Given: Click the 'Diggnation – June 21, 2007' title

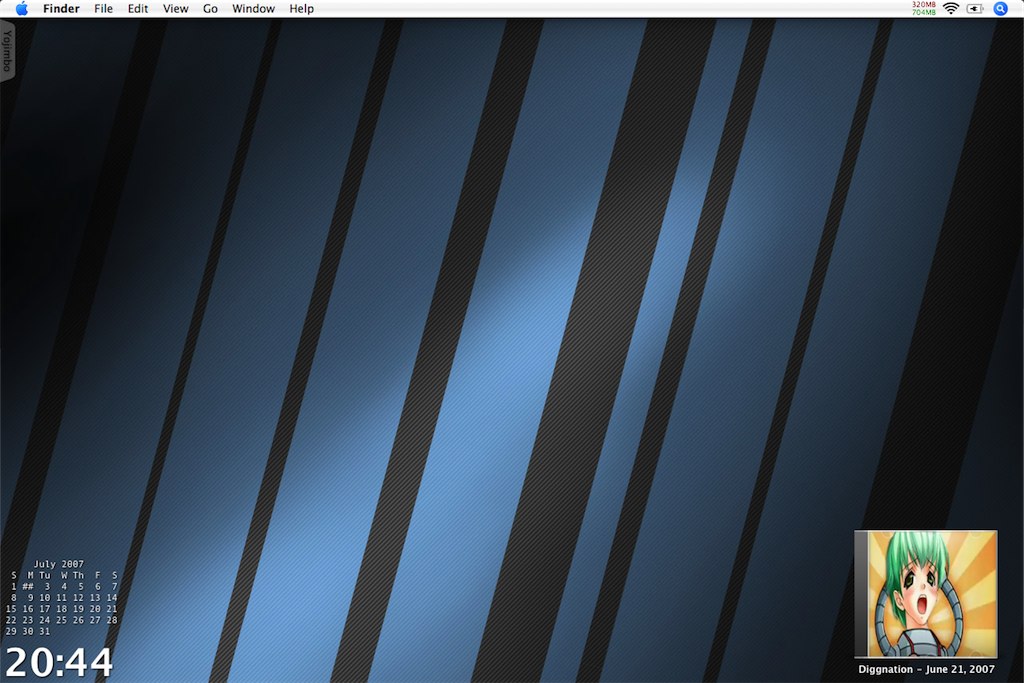Looking at the screenshot, I should pos(926,669).
